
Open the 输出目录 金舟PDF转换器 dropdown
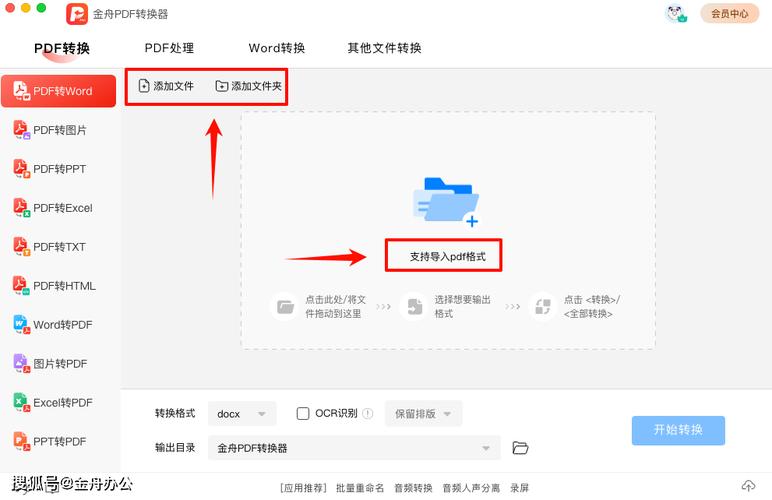pyautogui.click(x=354, y=448)
